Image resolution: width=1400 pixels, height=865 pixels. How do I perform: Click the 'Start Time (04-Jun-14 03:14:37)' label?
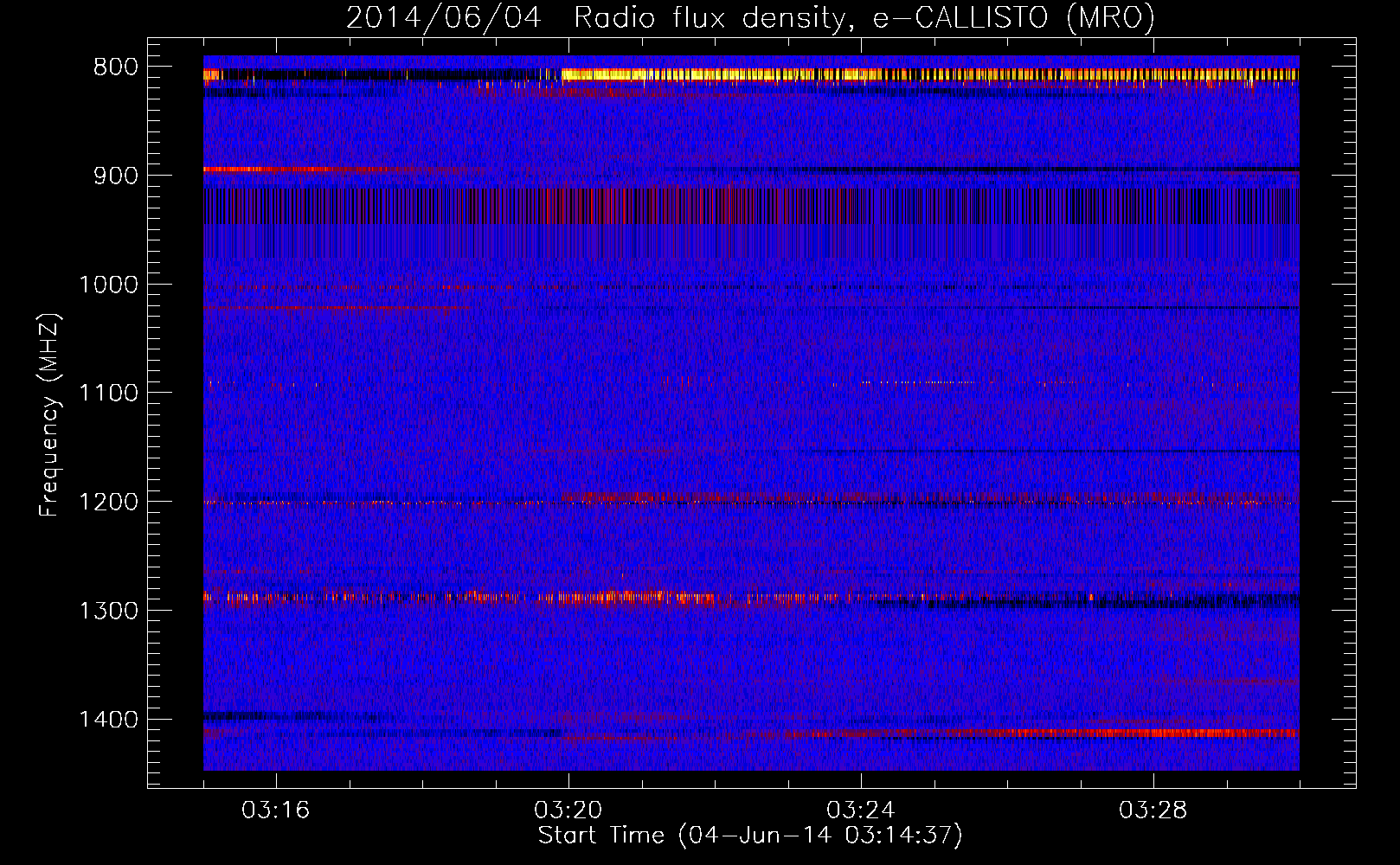tap(750, 836)
